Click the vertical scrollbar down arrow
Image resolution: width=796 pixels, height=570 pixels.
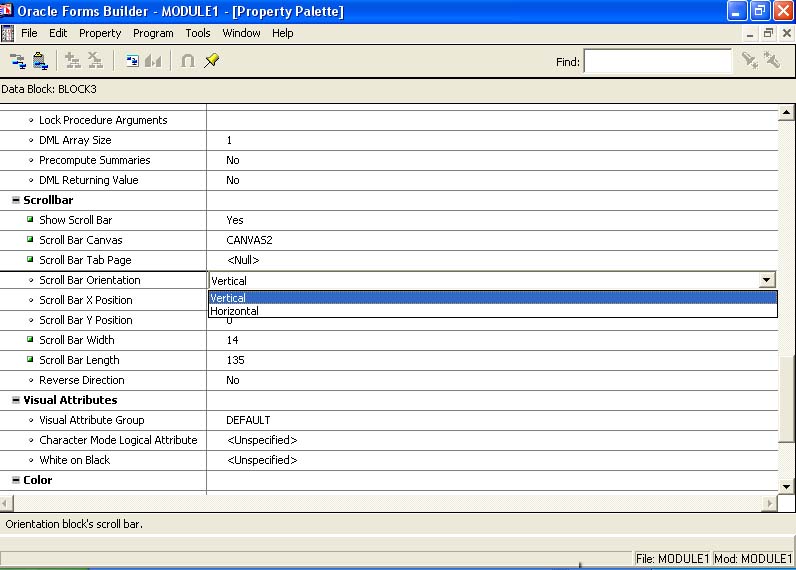click(786, 486)
